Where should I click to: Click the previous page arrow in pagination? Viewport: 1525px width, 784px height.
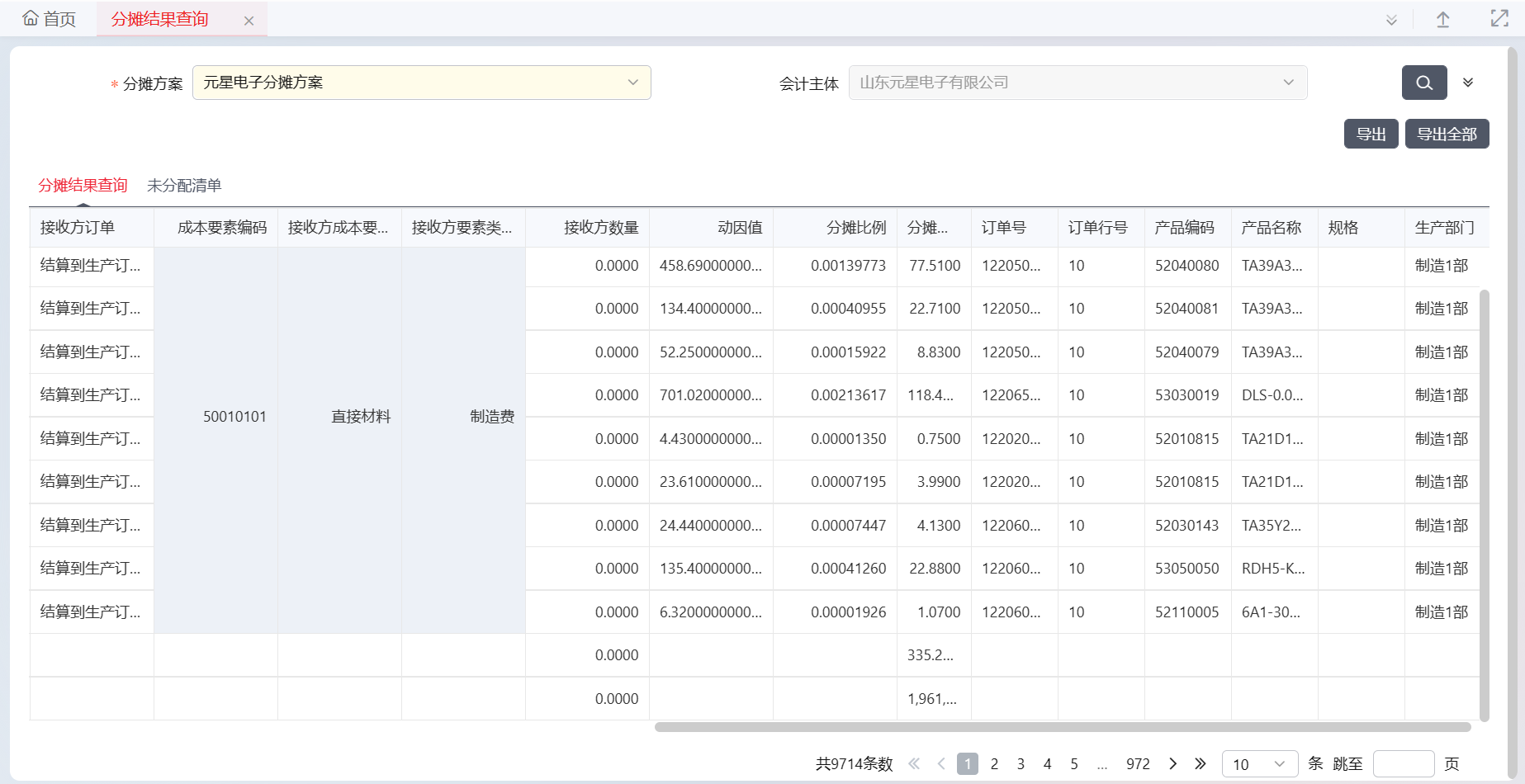(x=940, y=763)
